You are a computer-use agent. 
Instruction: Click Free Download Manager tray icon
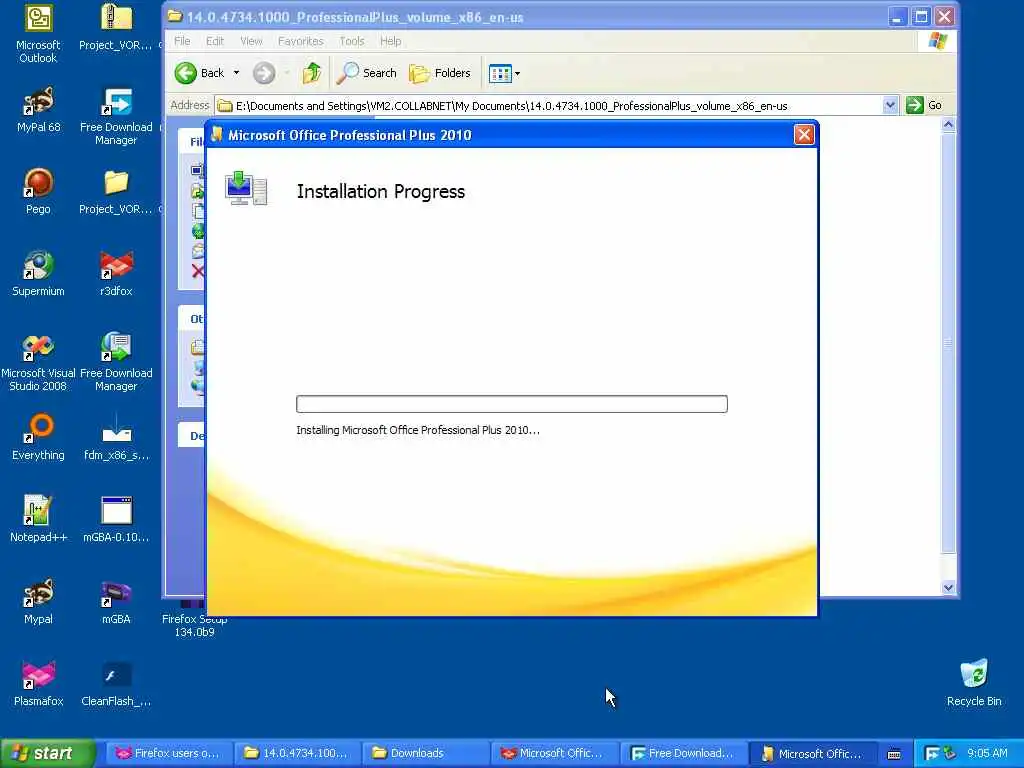[x=932, y=754]
